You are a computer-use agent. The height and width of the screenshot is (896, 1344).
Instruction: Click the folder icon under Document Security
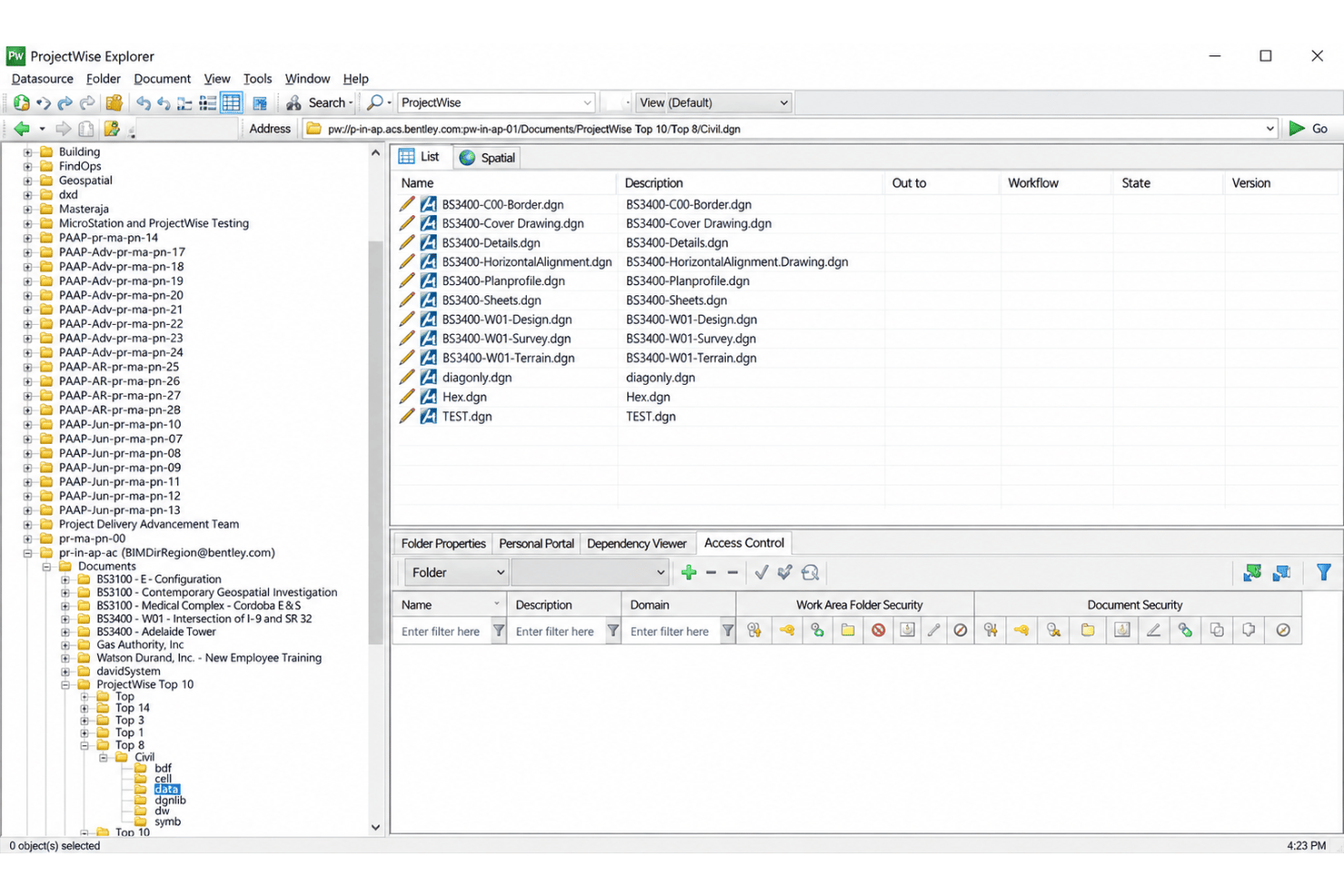point(1087,630)
